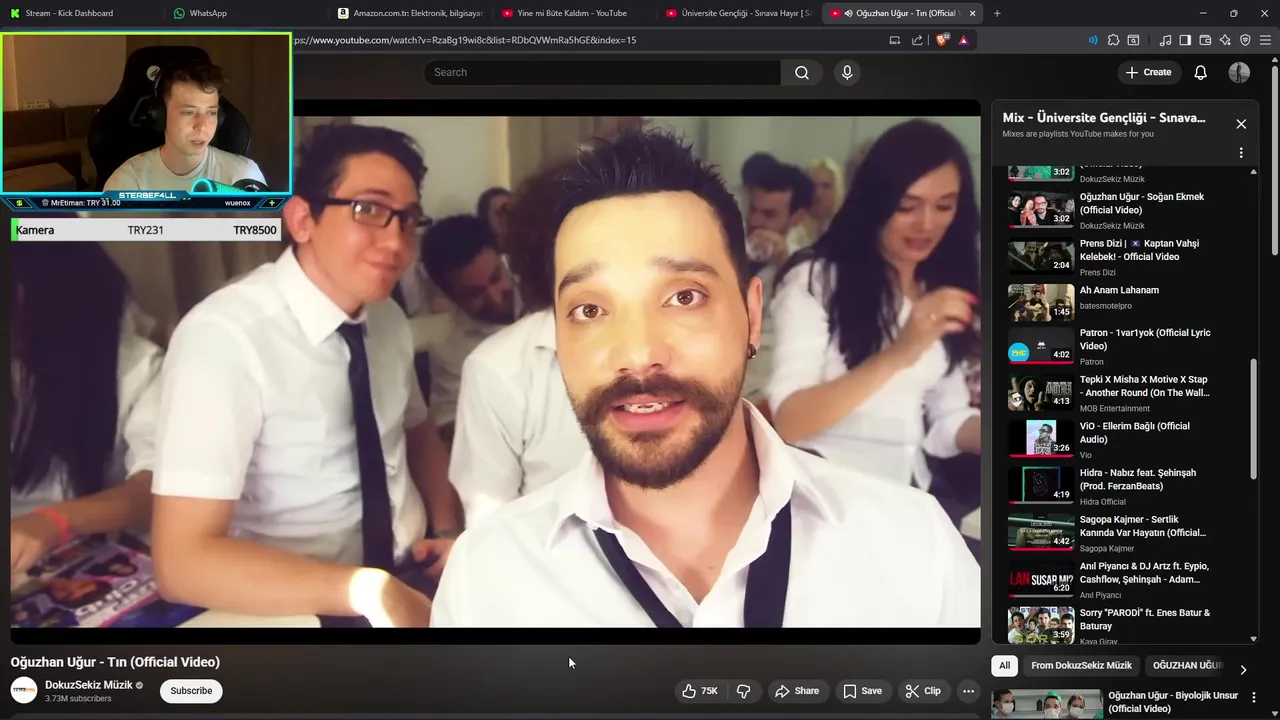The width and height of the screenshot is (1280, 720).
Task: Click the Share button under the video
Action: pyautogui.click(x=797, y=691)
